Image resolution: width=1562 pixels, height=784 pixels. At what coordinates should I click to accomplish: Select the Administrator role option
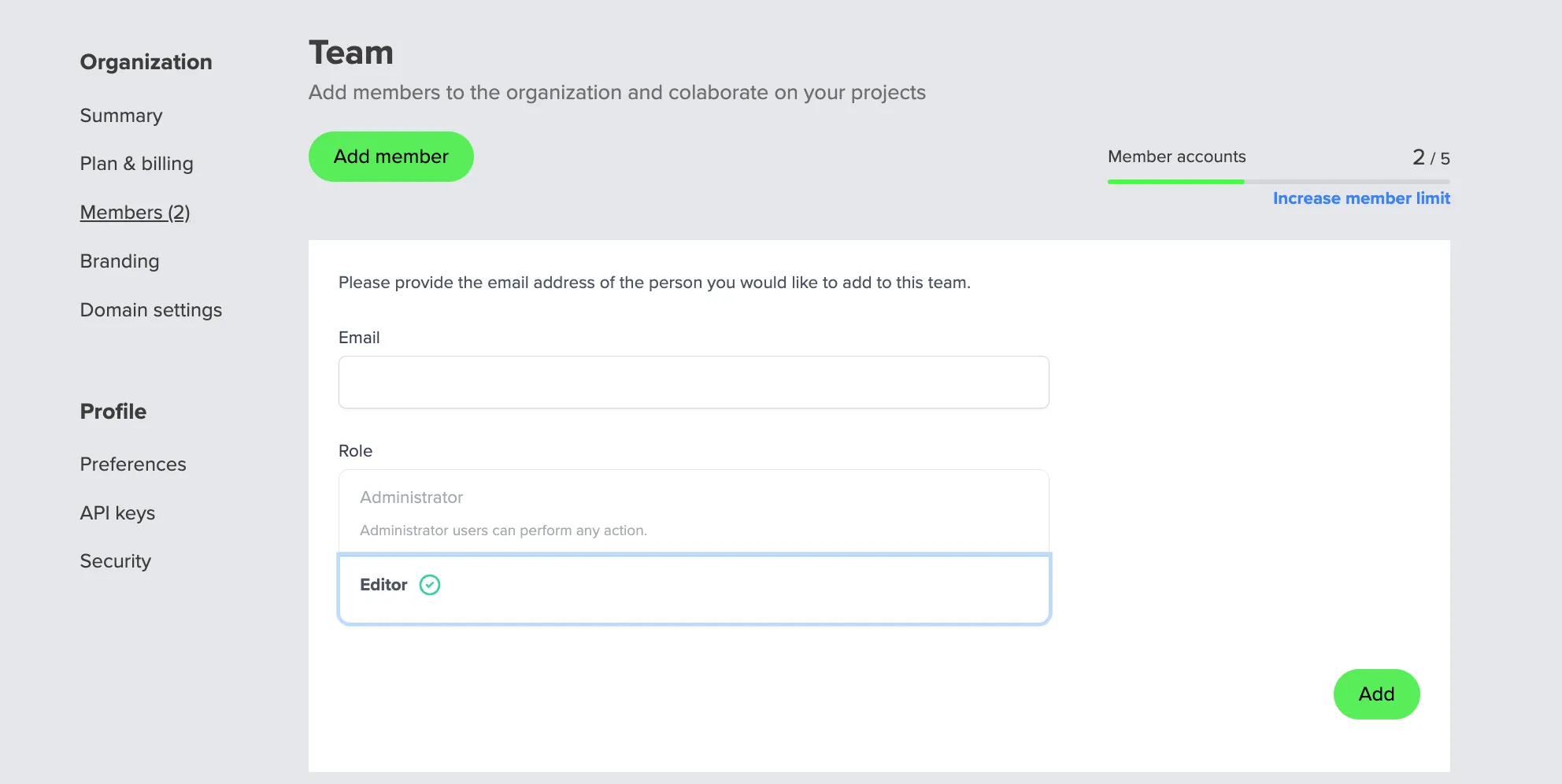click(x=693, y=512)
